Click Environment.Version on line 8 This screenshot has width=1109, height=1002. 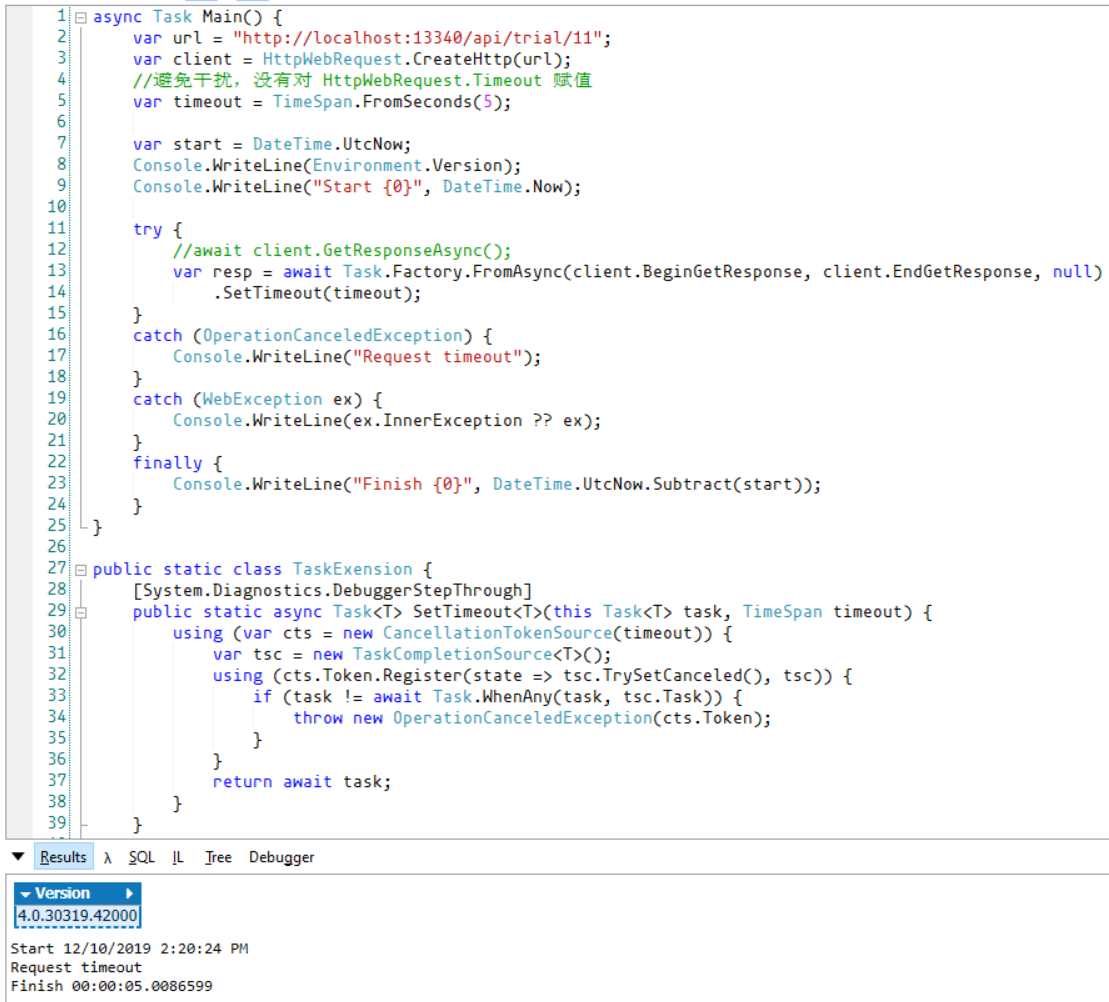click(x=412, y=165)
